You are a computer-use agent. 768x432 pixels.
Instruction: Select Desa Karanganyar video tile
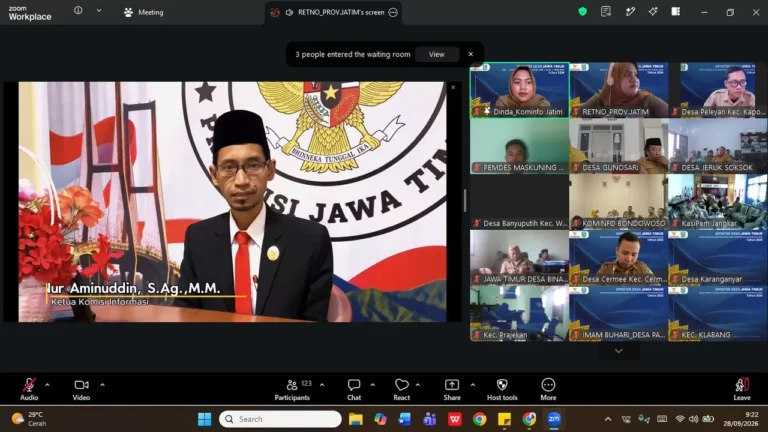(x=718, y=258)
